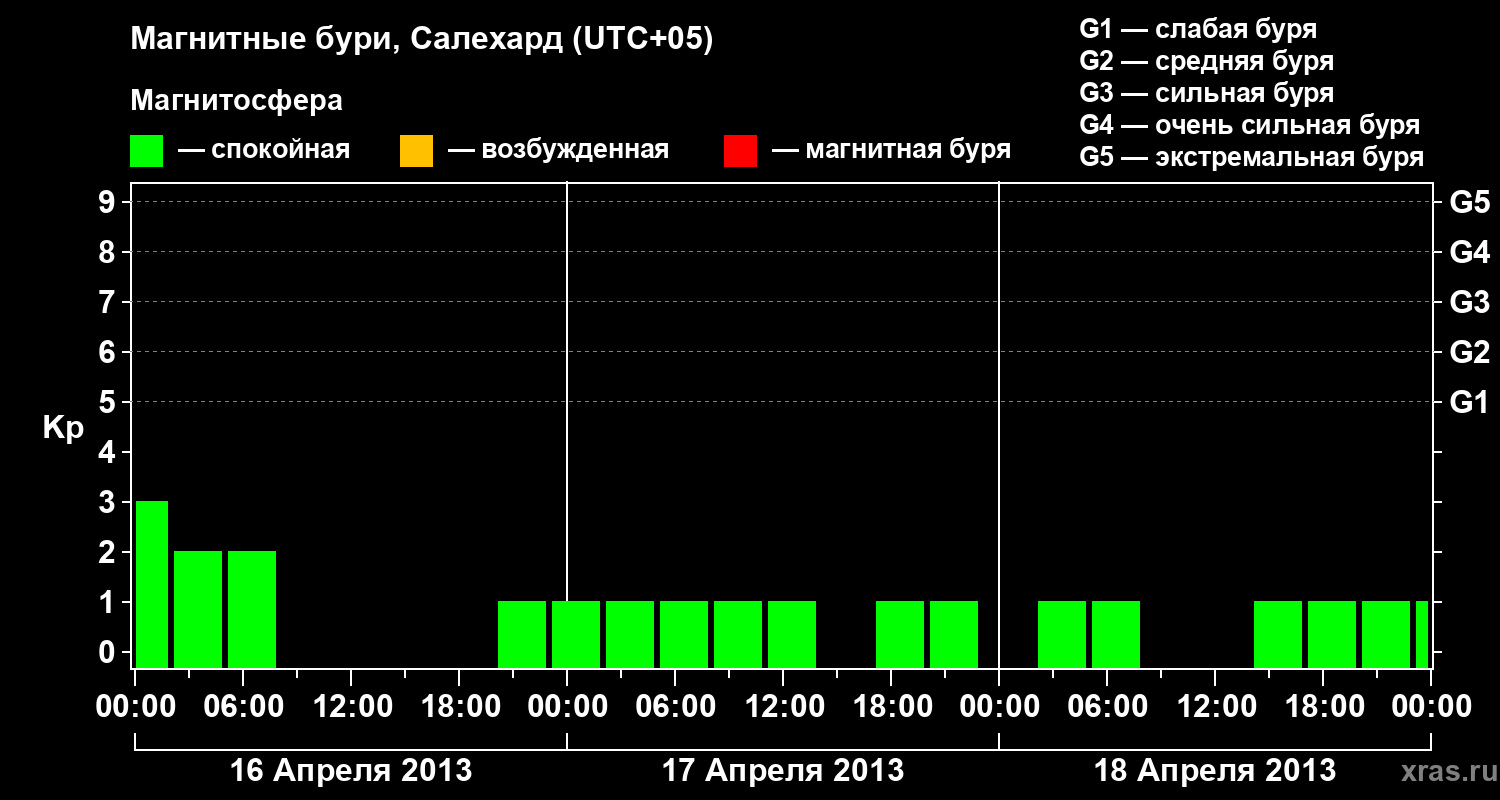
Task: Click the right-axis 'G3' label
Action: tap(1469, 302)
